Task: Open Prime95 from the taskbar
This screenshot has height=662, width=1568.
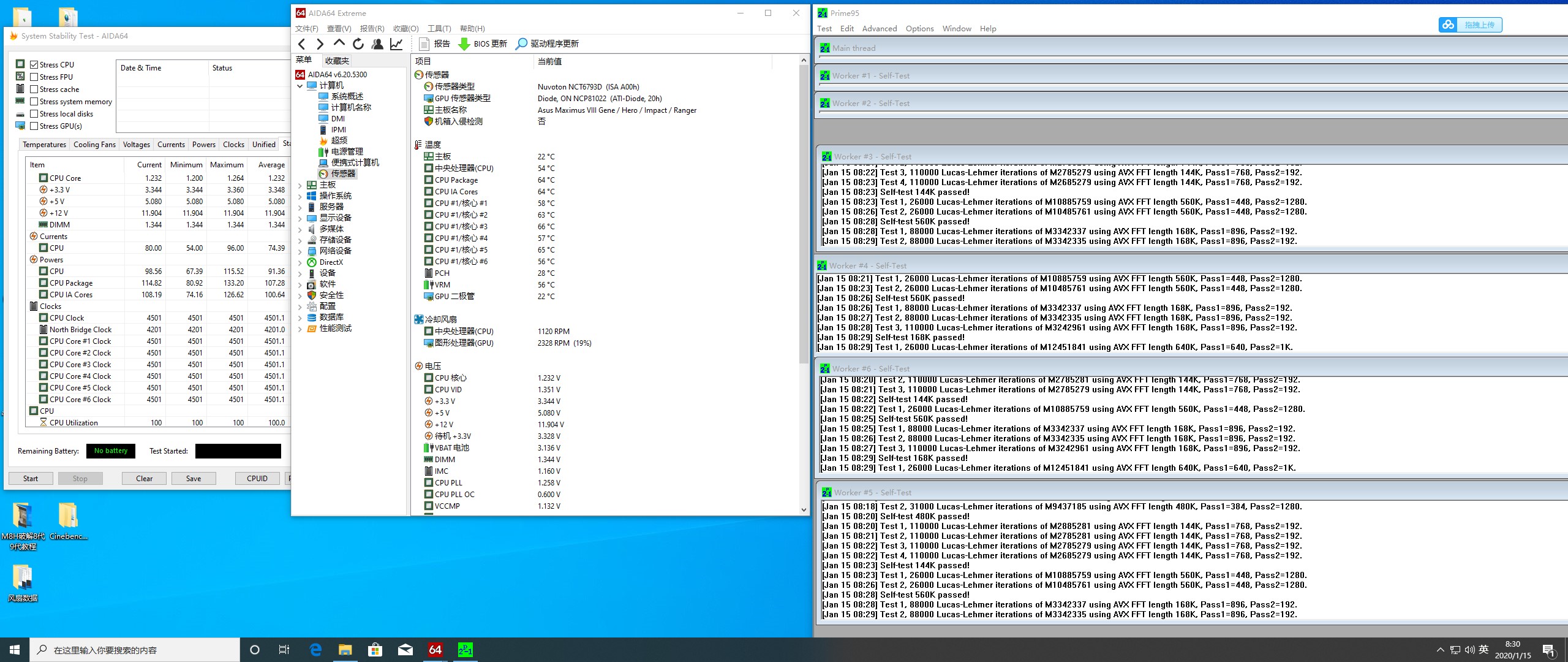Action: pos(465,650)
